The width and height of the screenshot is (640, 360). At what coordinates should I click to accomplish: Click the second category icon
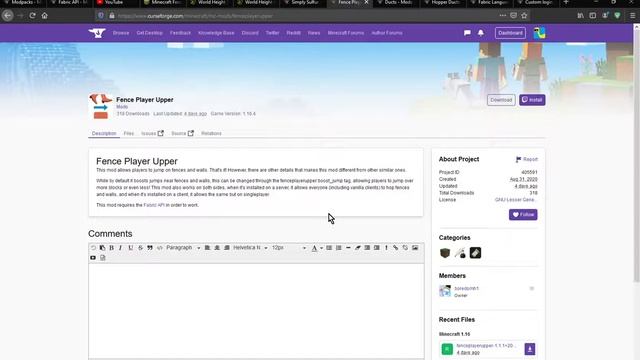[x=460, y=253]
